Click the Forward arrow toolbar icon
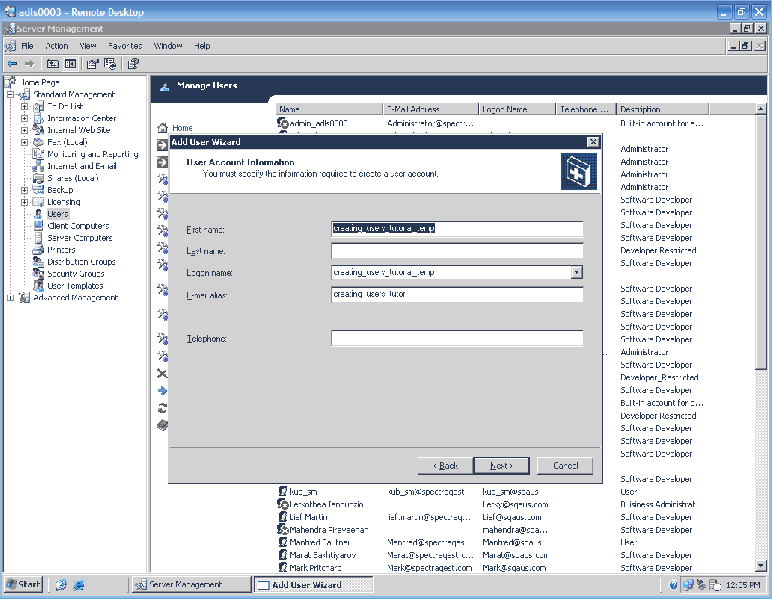772x599 pixels. (30, 63)
